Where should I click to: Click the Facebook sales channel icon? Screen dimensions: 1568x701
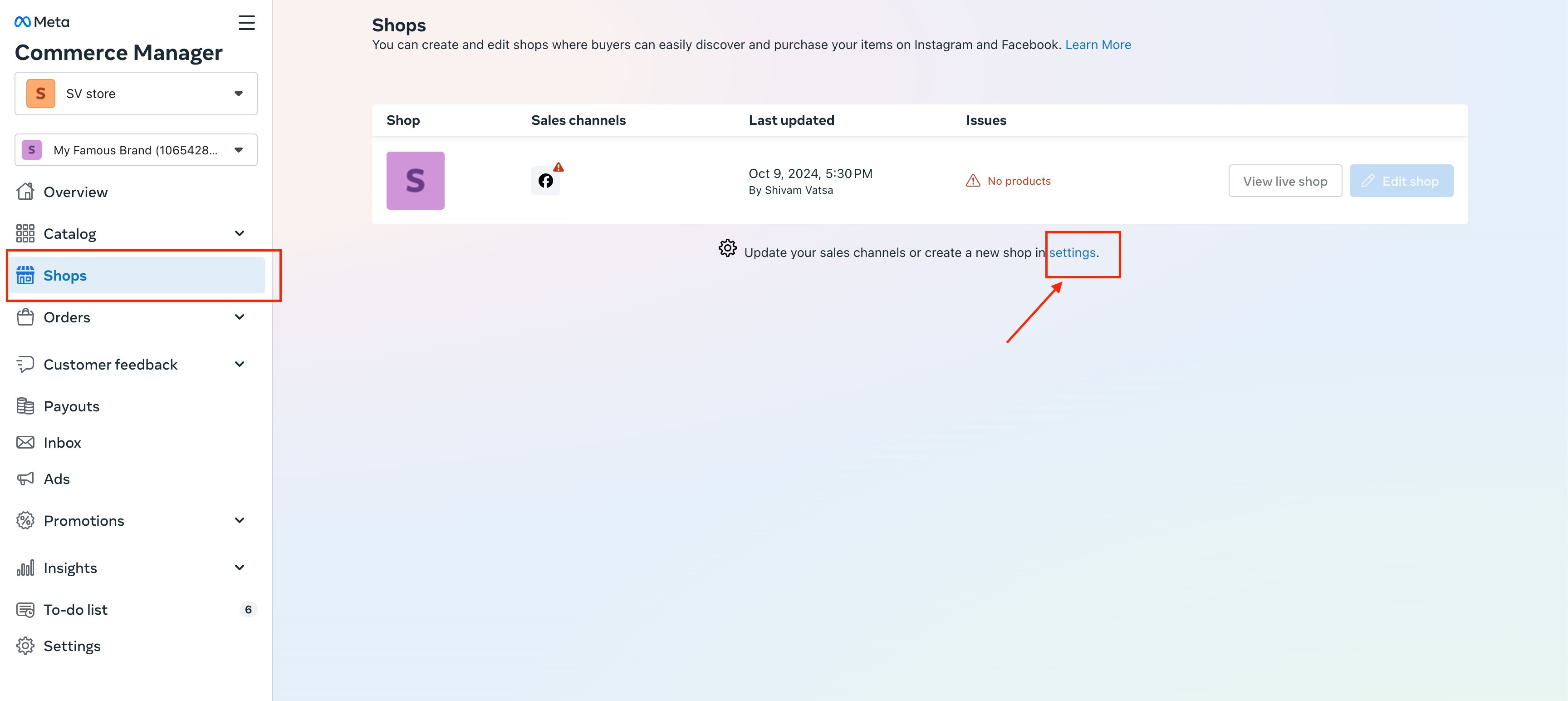545,181
